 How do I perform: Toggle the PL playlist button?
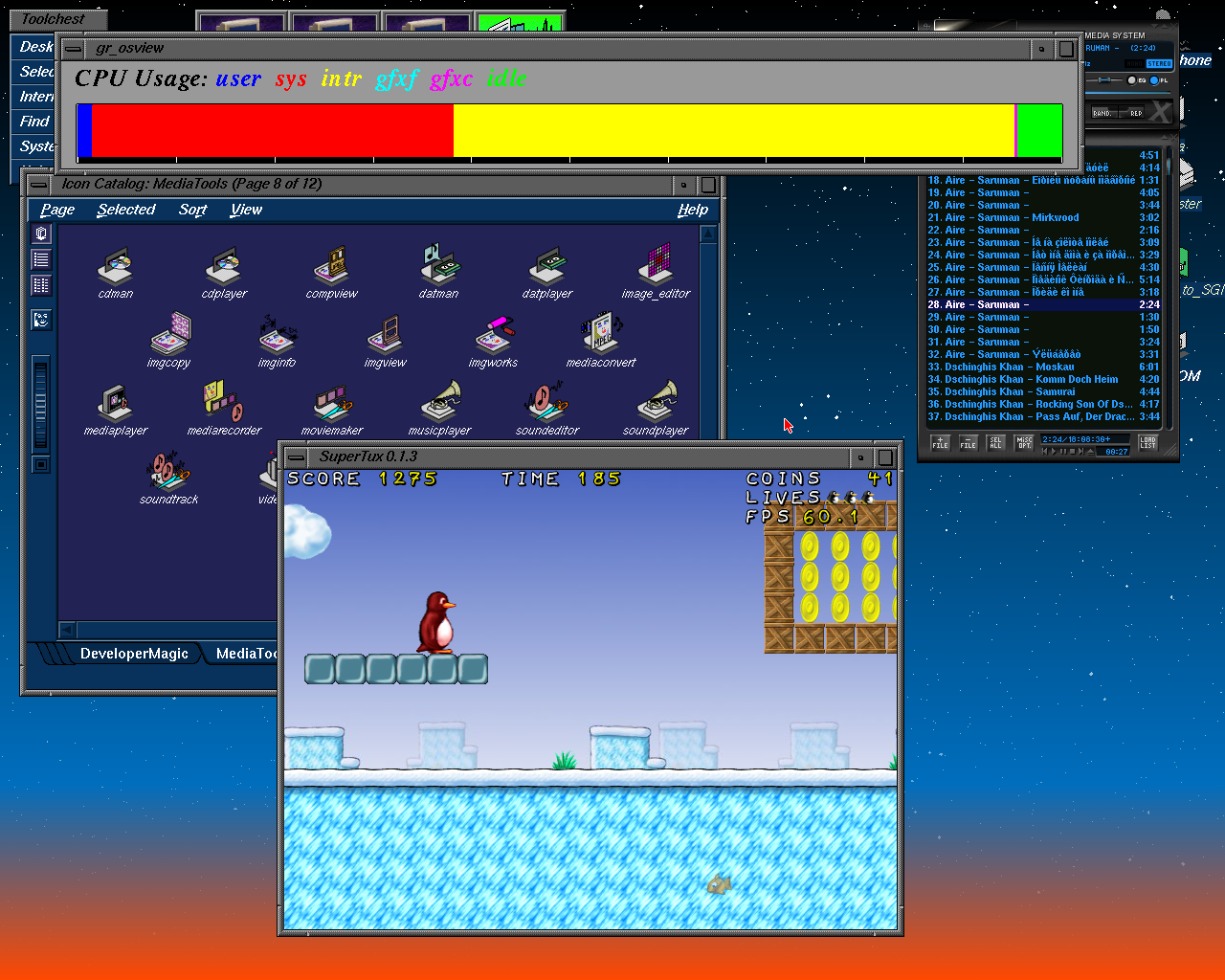(1154, 80)
